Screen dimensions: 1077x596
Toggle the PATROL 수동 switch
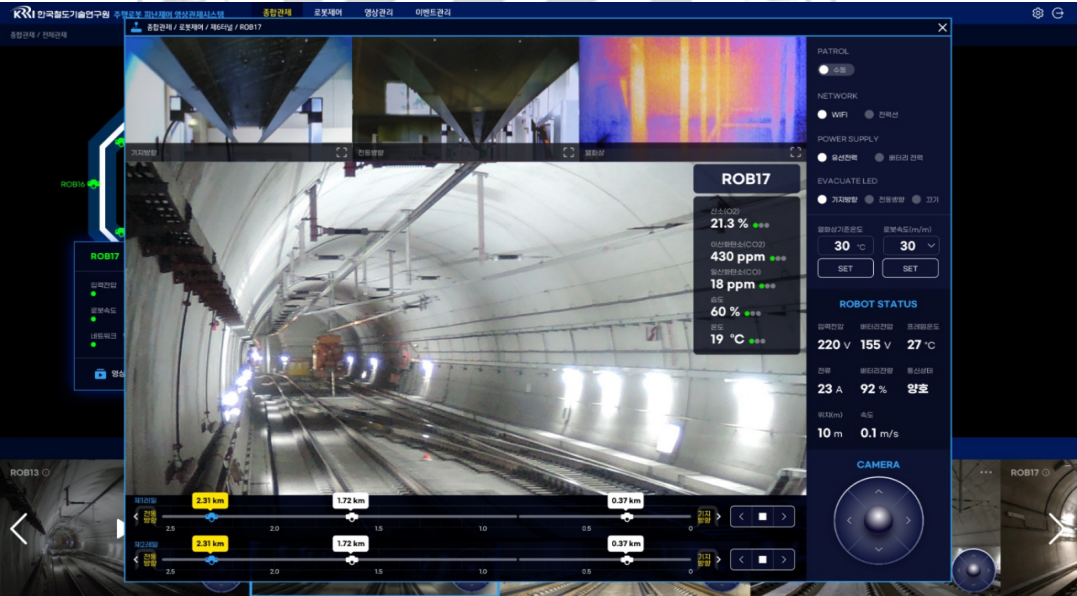[836, 69]
